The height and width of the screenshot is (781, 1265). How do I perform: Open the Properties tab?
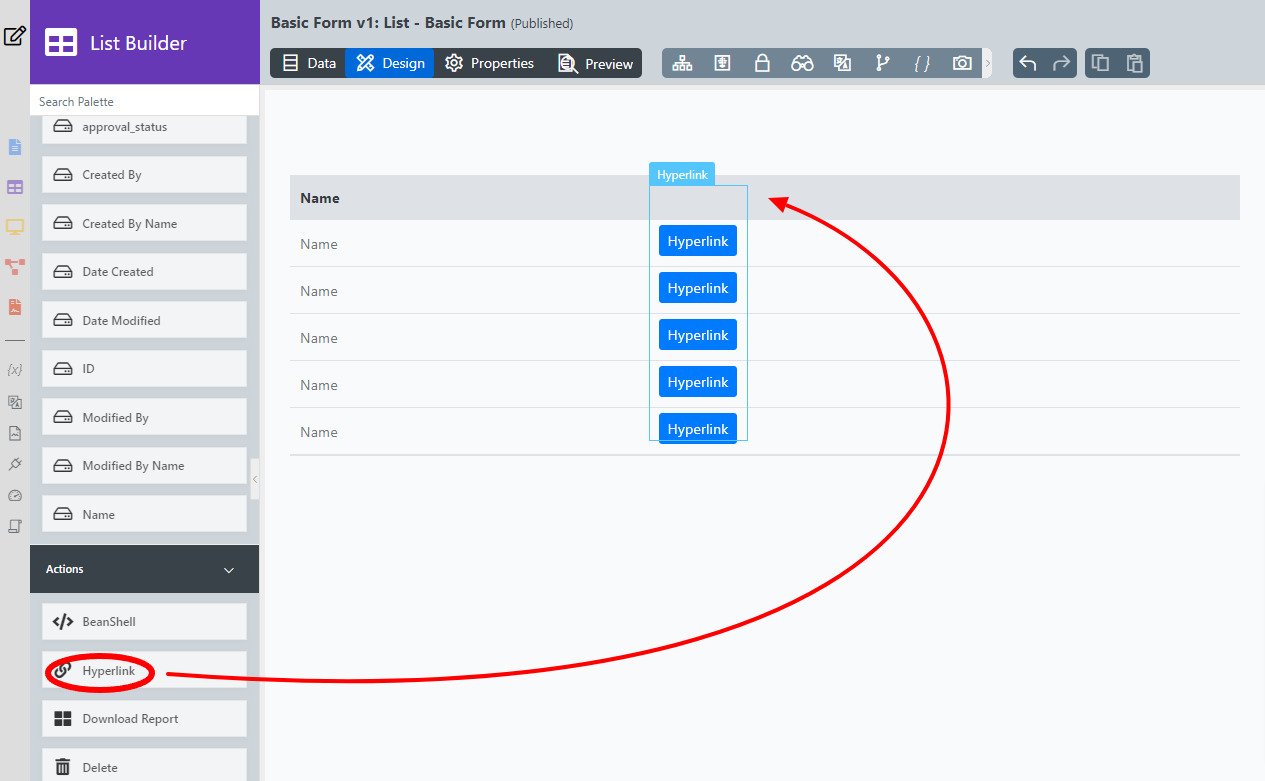pyautogui.click(x=489, y=63)
